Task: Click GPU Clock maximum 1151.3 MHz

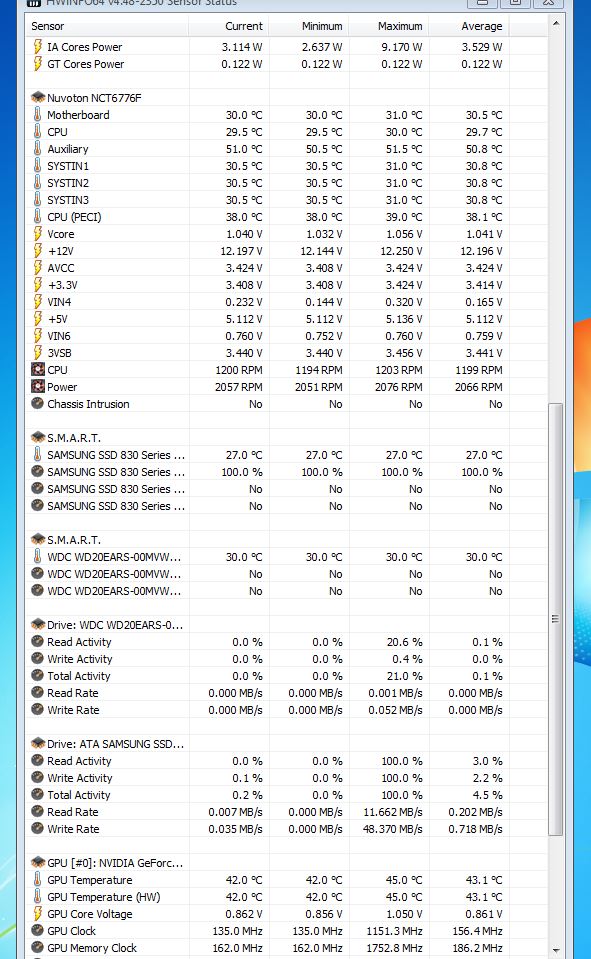Action: [395, 930]
